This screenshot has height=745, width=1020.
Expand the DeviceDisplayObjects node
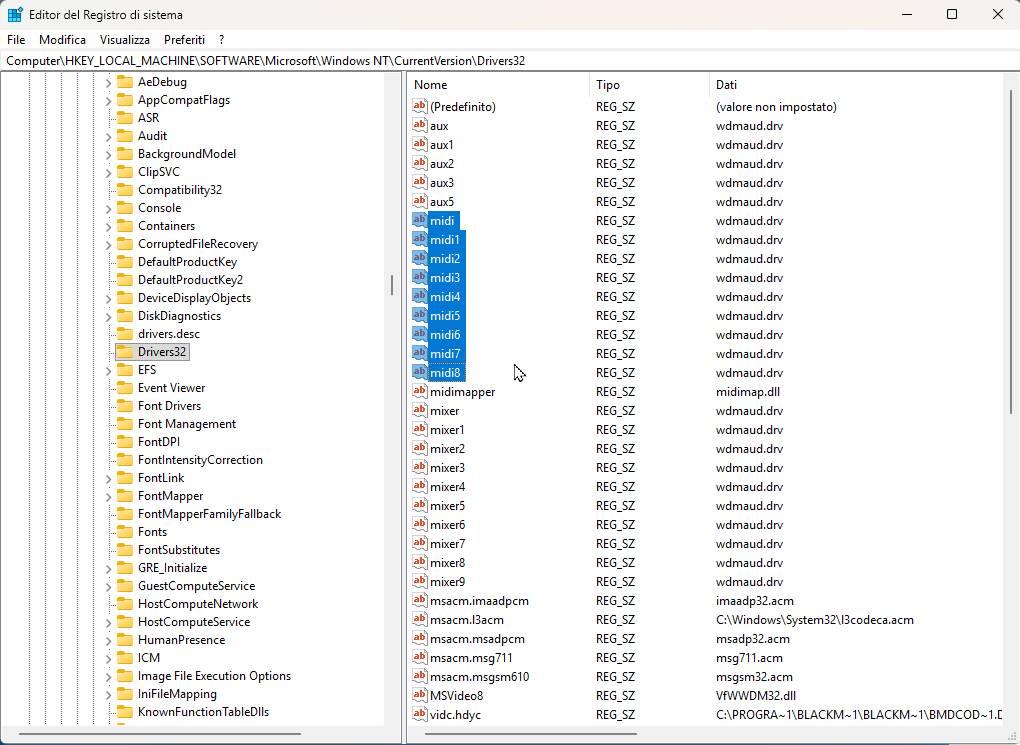click(x=109, y=298)
